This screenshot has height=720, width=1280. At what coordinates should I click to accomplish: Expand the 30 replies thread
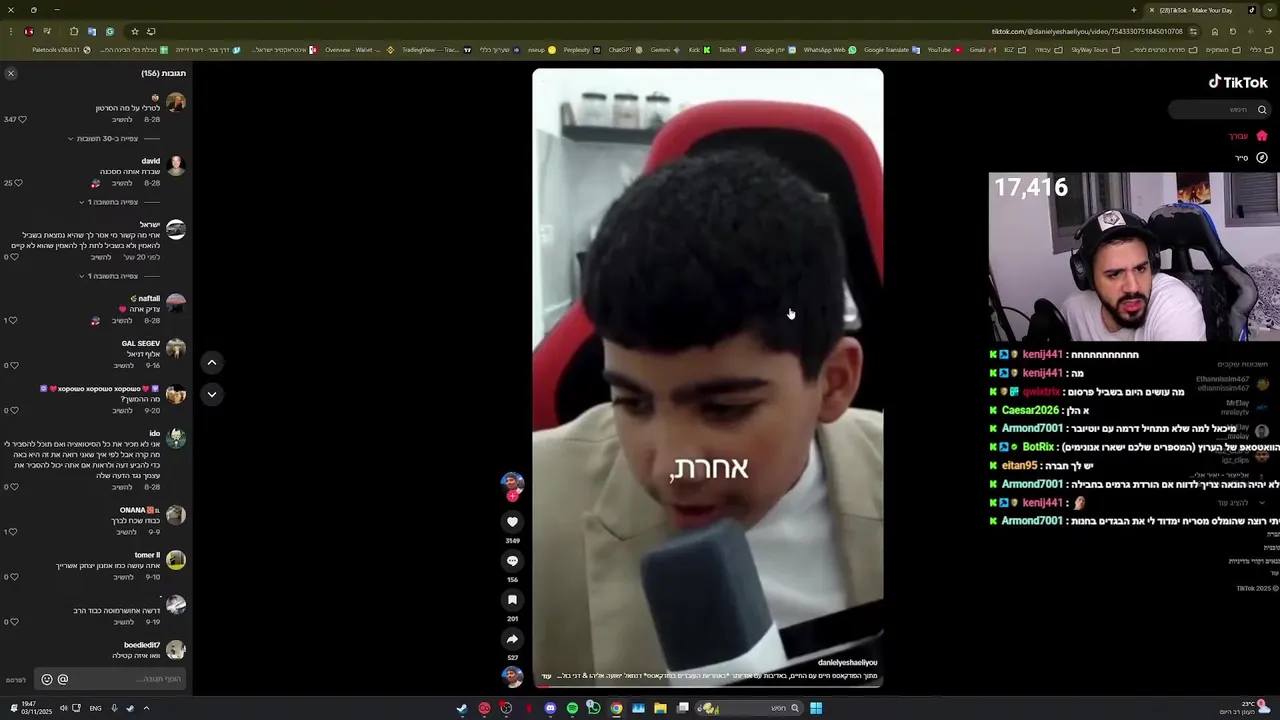click(x=106, y=138)
